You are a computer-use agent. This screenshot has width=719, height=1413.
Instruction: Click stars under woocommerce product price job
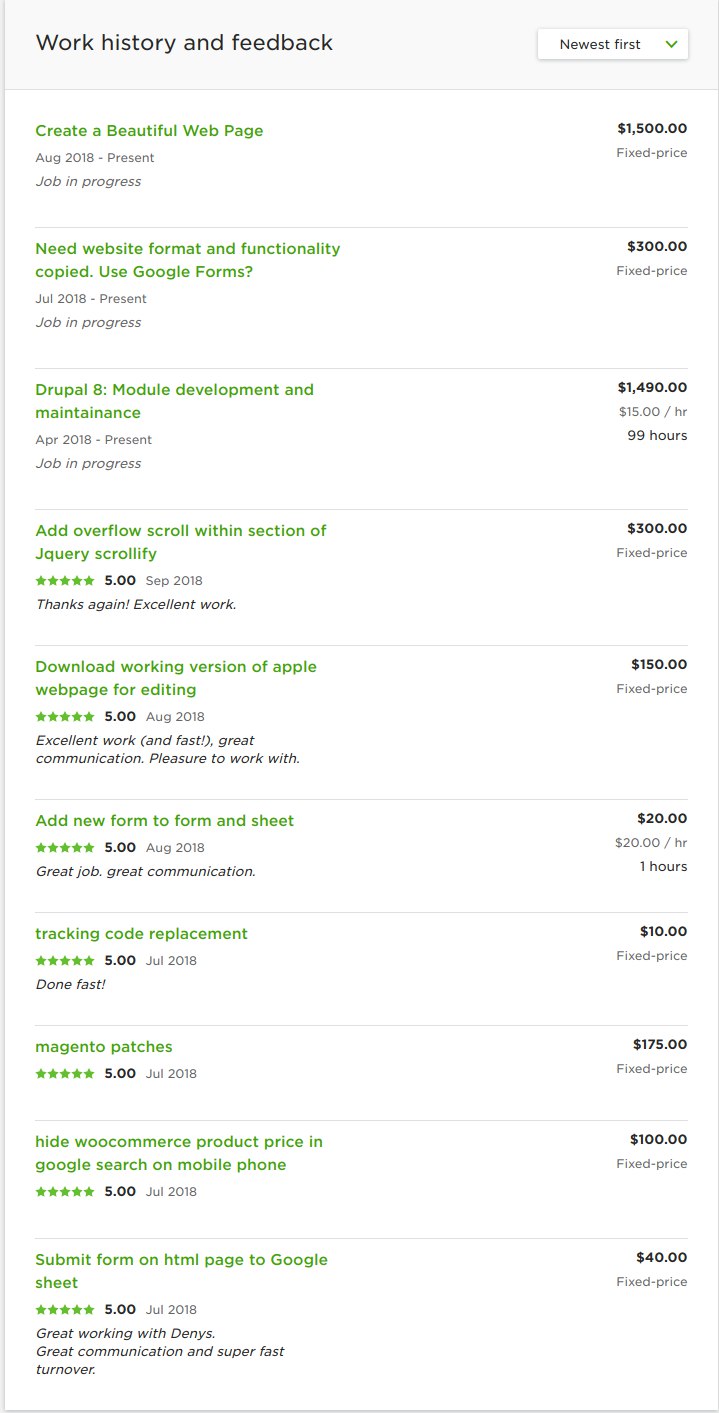pos(65,1191)
